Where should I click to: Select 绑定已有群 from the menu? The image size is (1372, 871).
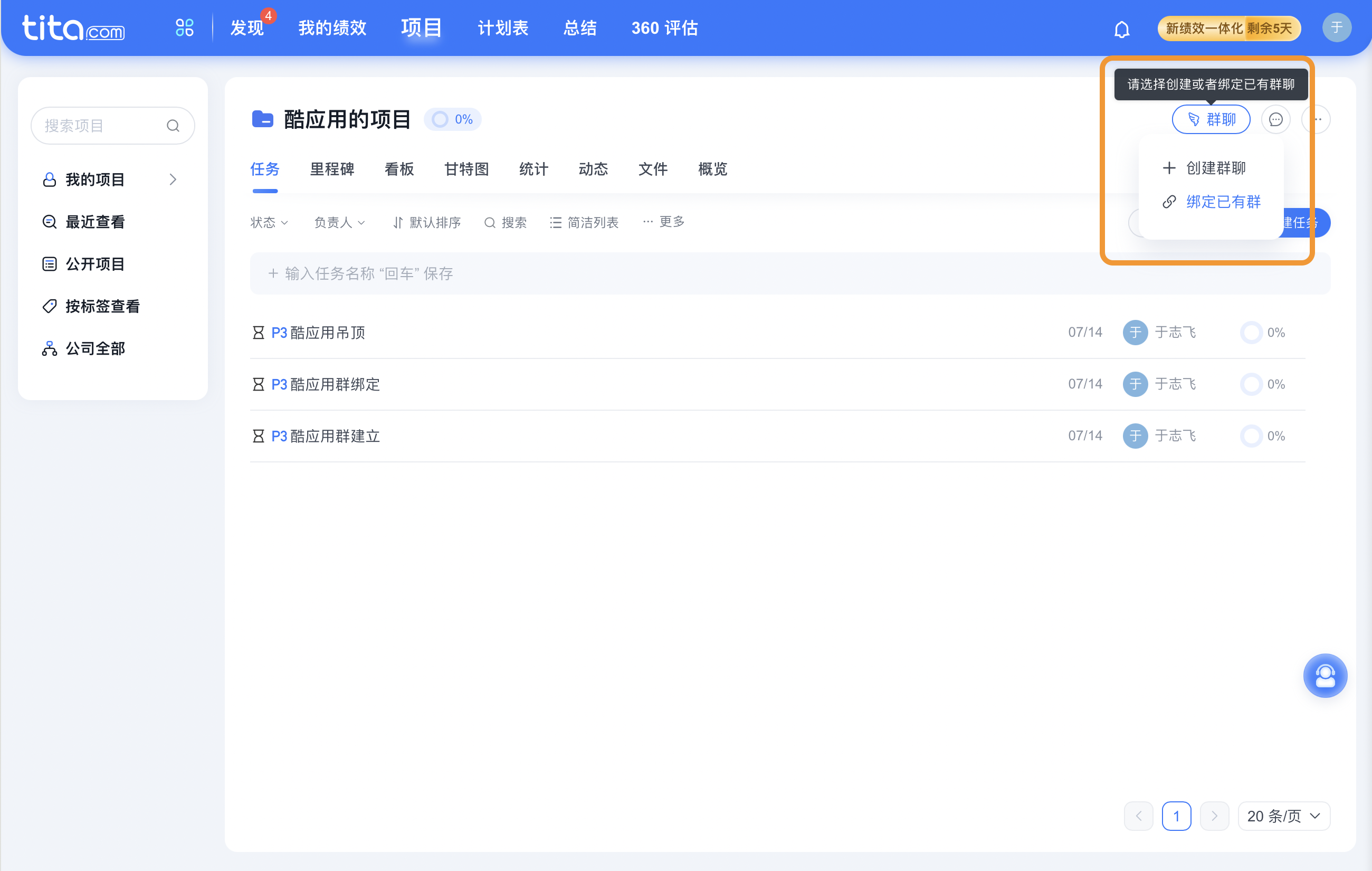[1222, 202]
